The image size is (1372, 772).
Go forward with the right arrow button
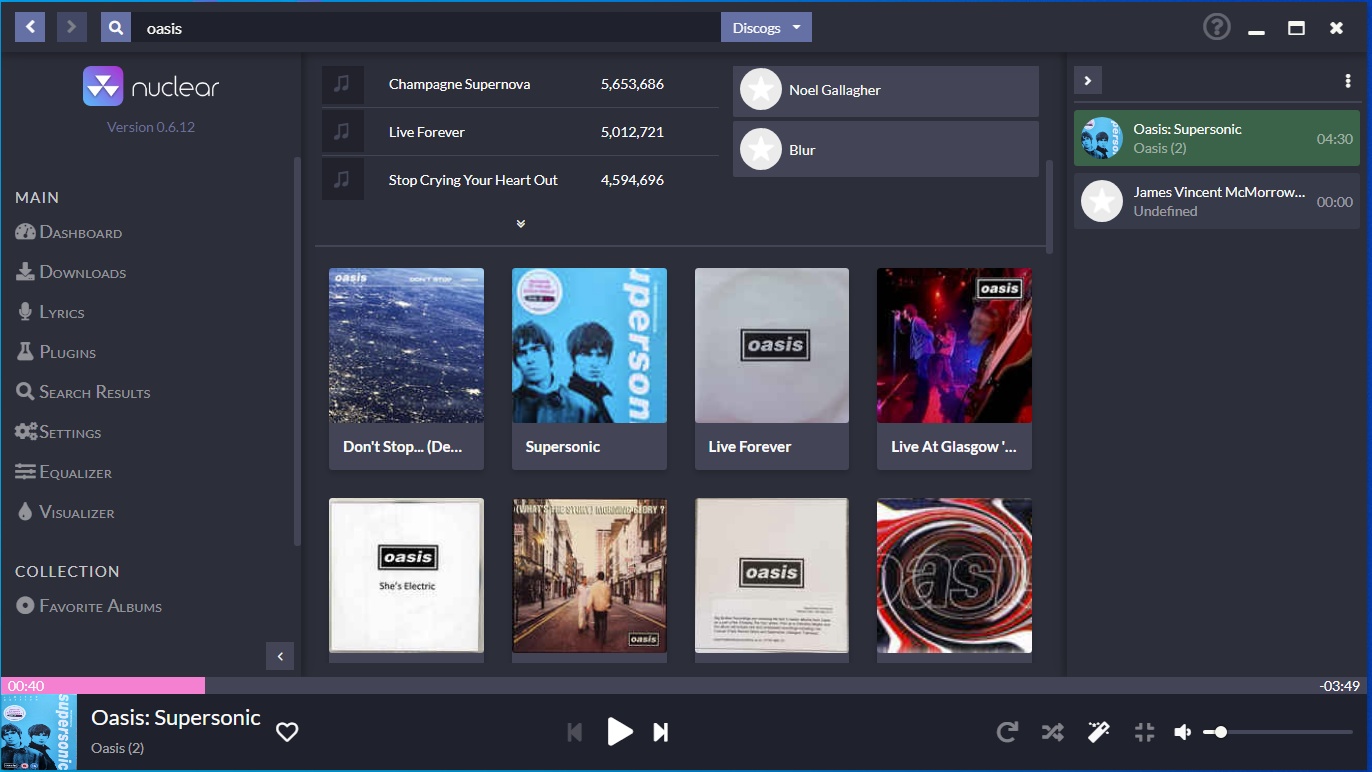tap(71, 27)
